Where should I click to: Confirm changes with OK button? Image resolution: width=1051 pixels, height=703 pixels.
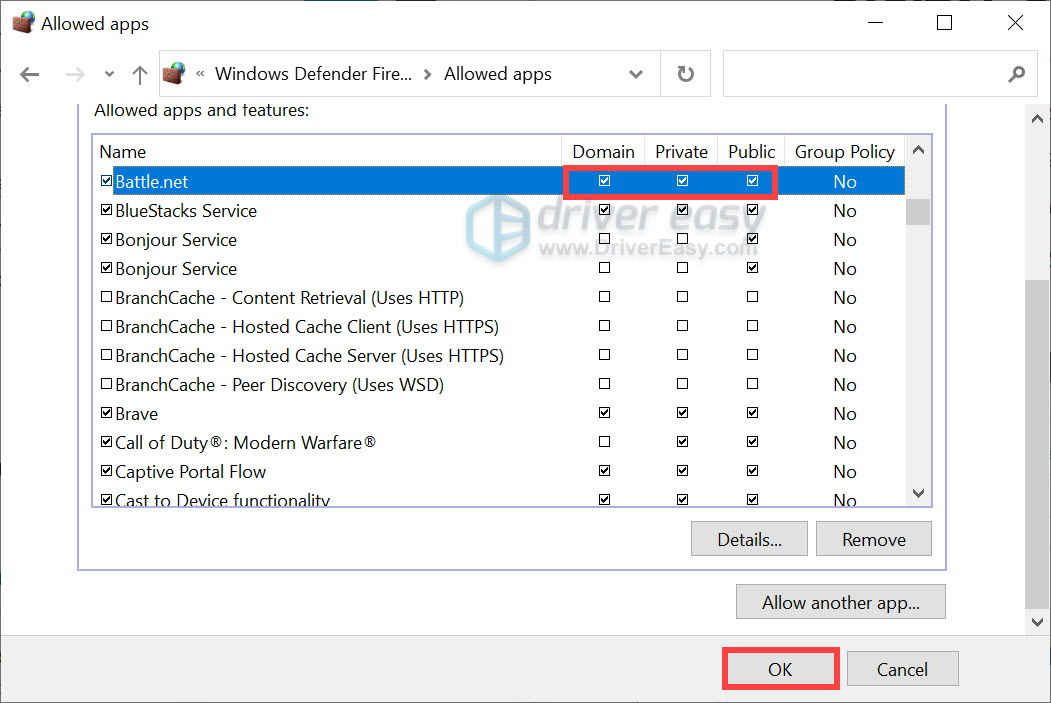coord(780,669)
